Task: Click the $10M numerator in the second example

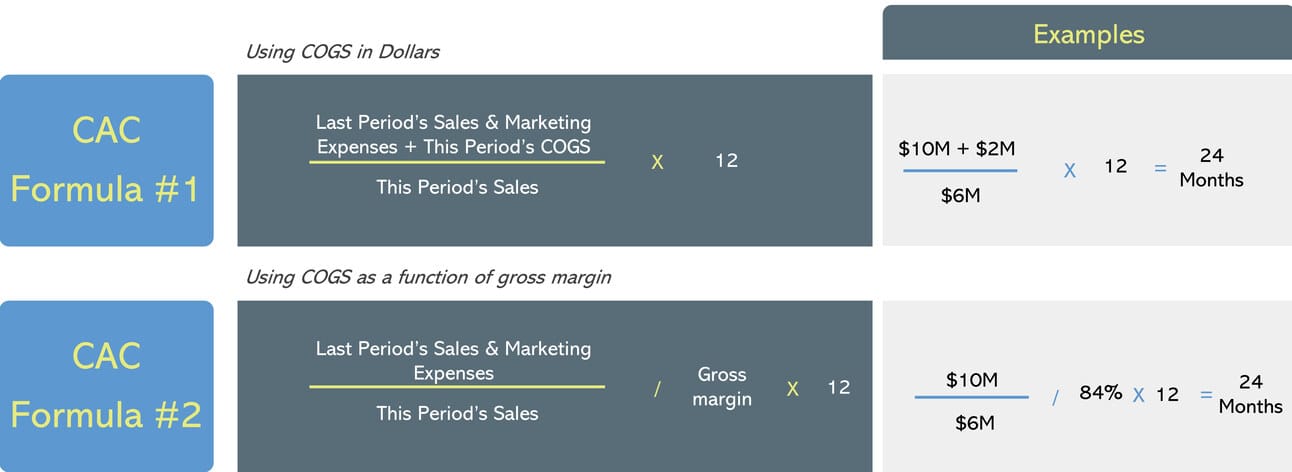Action: coord(972,380)
